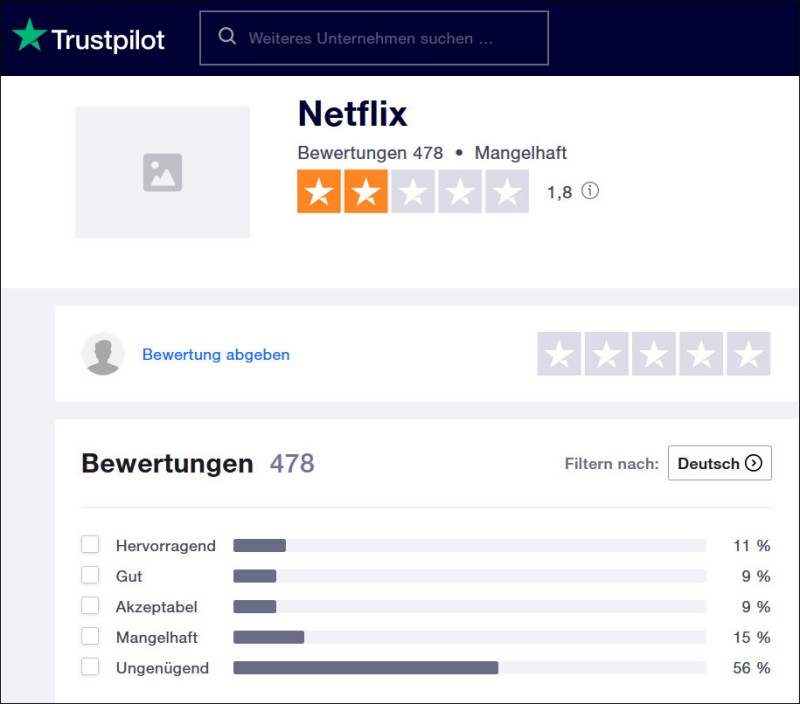The image size is (800, 704).
Task: Click the Ungenügend 56 % bar
Action: pos(470,668)
